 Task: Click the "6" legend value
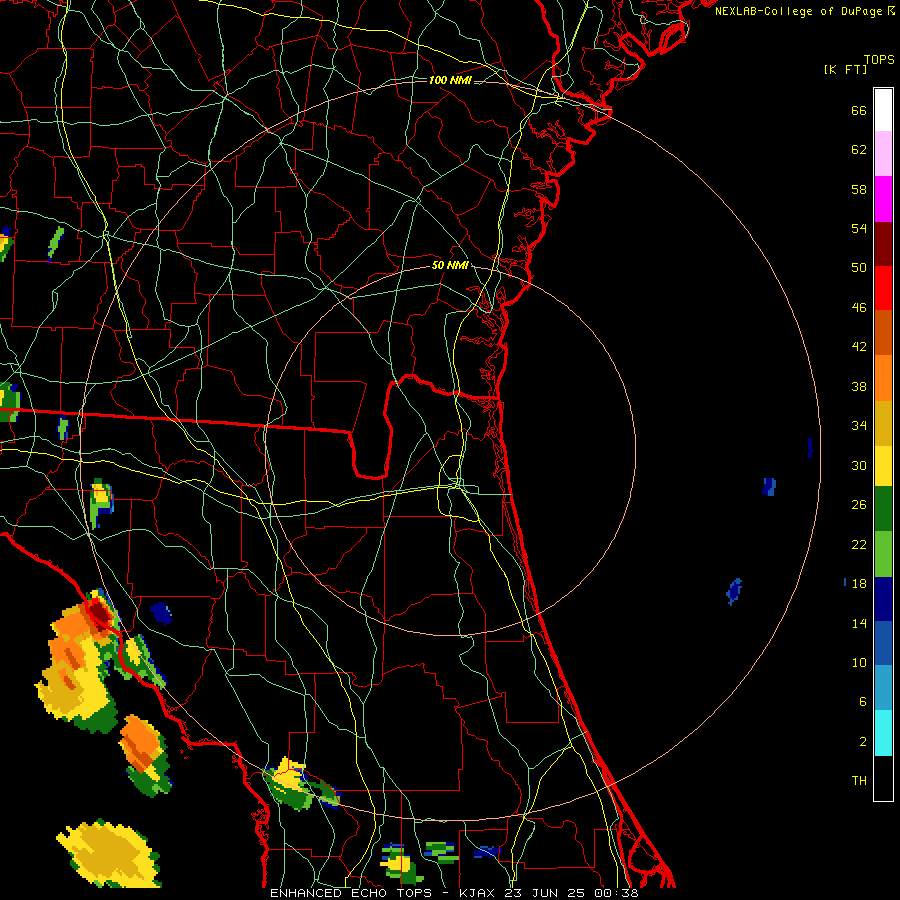tap(863, 702)
